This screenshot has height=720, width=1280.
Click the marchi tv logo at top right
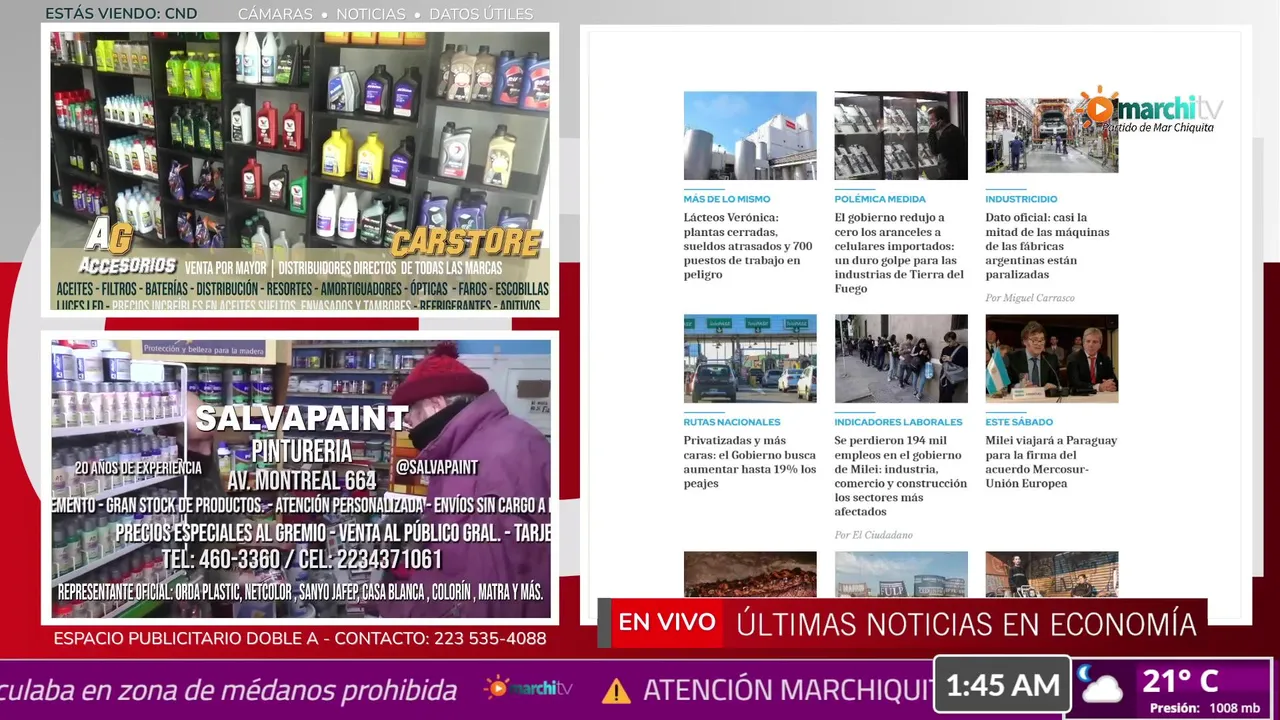(1150, 110)
